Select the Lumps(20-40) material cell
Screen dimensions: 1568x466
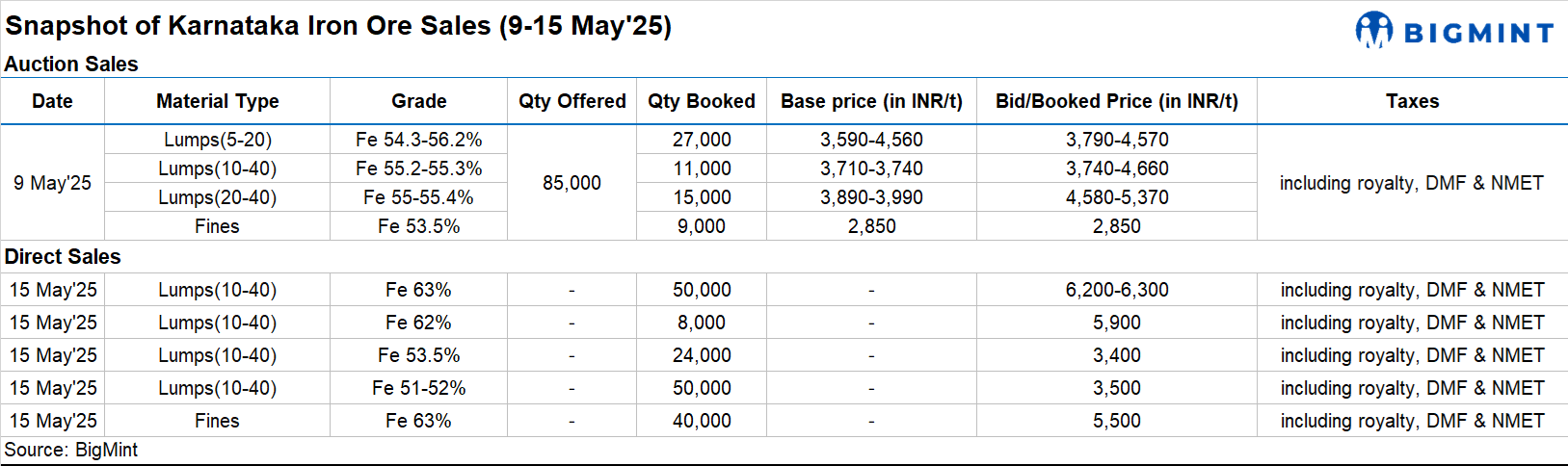(217, 197)
